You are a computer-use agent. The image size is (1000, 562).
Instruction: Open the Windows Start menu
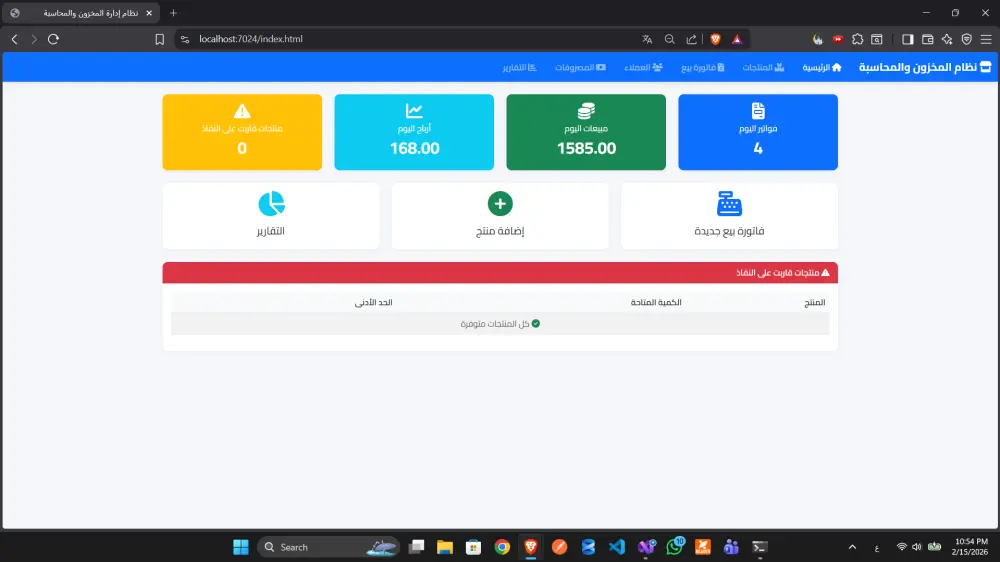tap(240, 547)
